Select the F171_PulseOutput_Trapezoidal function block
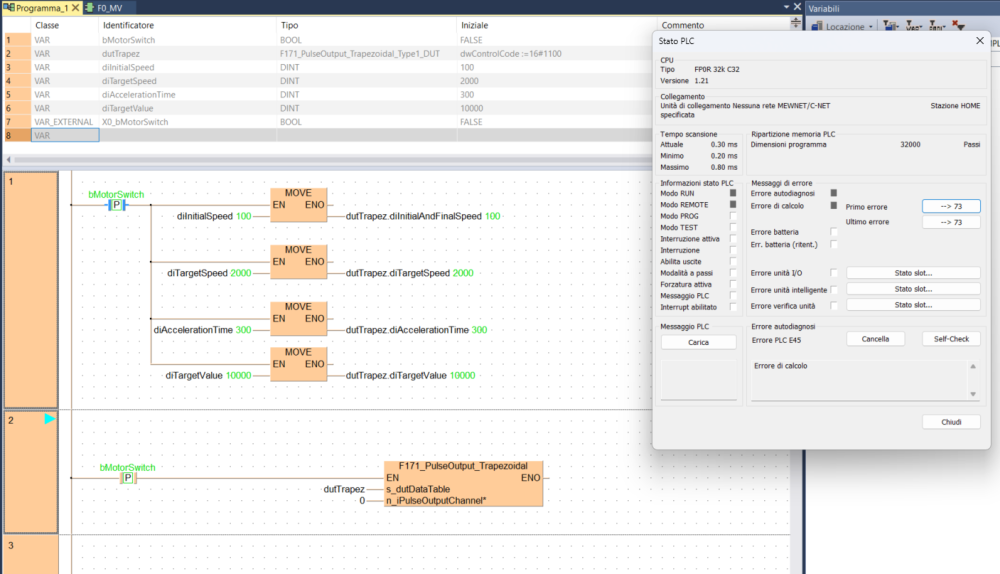1000x574 pixels. pyautogui.click(x=464, y=483)
